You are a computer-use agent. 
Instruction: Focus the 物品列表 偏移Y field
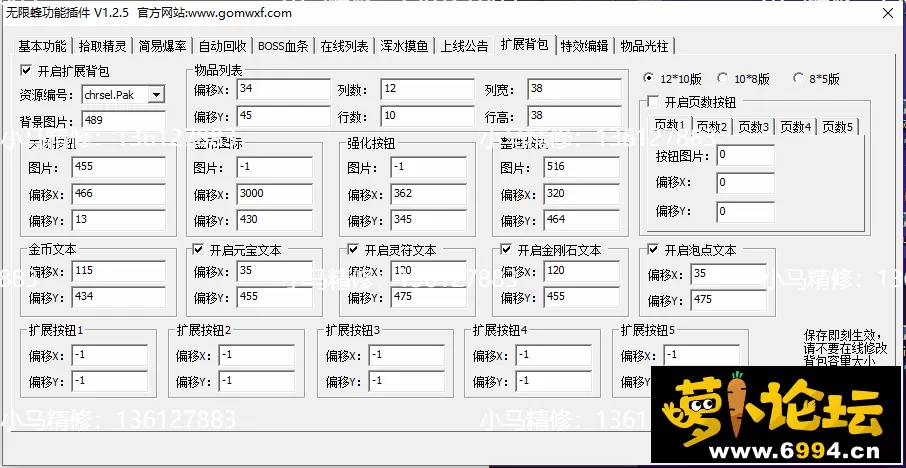[x=284, y=116]
